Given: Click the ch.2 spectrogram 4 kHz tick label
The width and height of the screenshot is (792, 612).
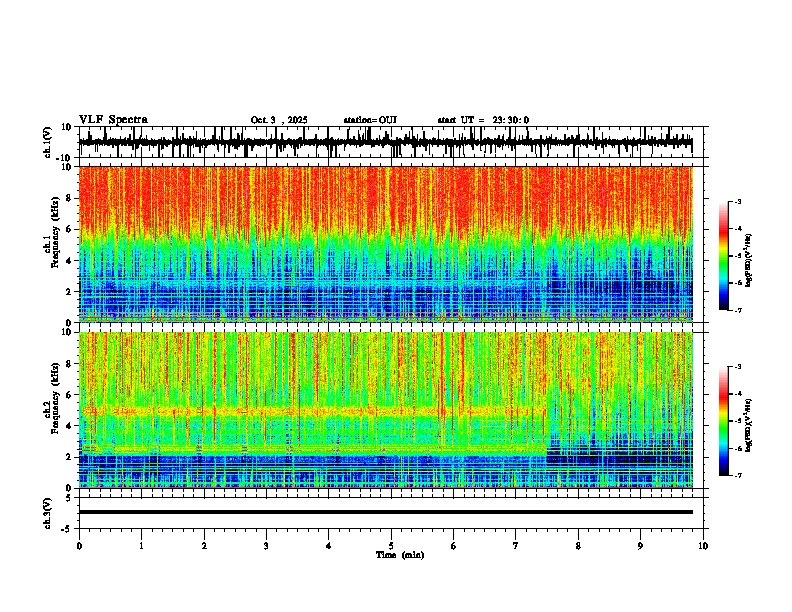Looking at the screenshot, I should [69, 426].
